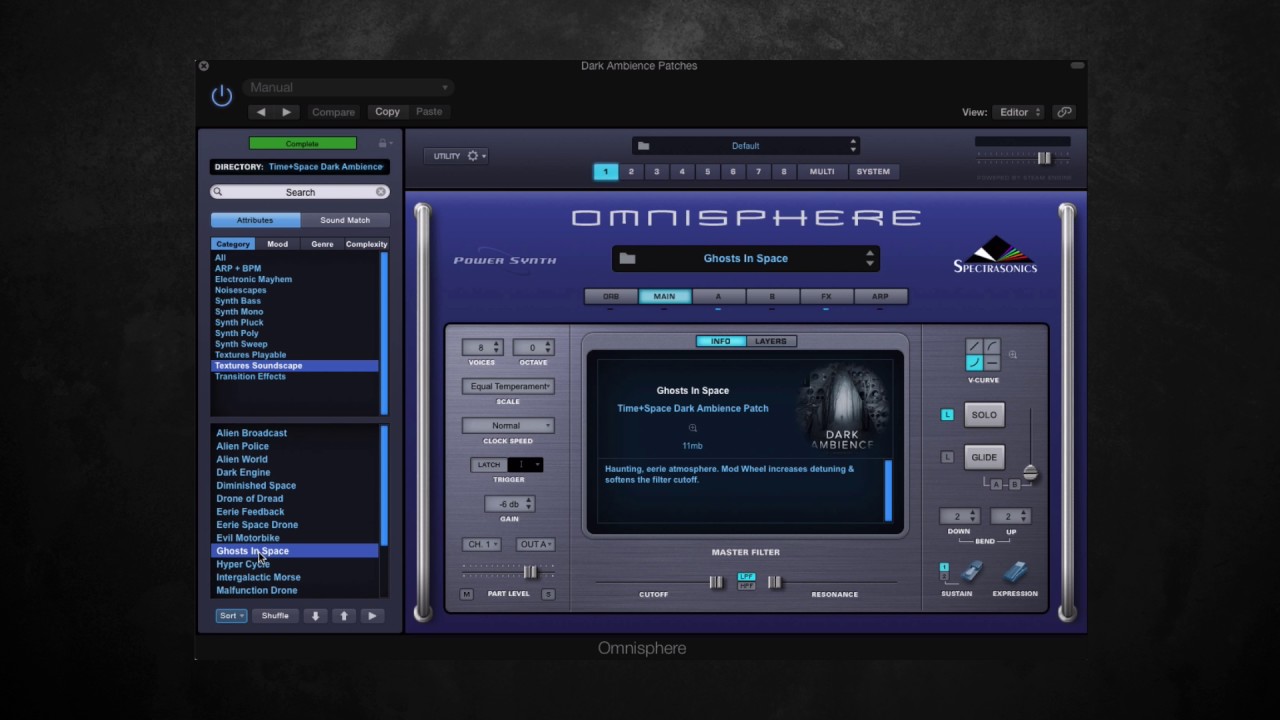Click the Sustain pedal icon
The image size is (1280, 720).
tap(972, 572)
